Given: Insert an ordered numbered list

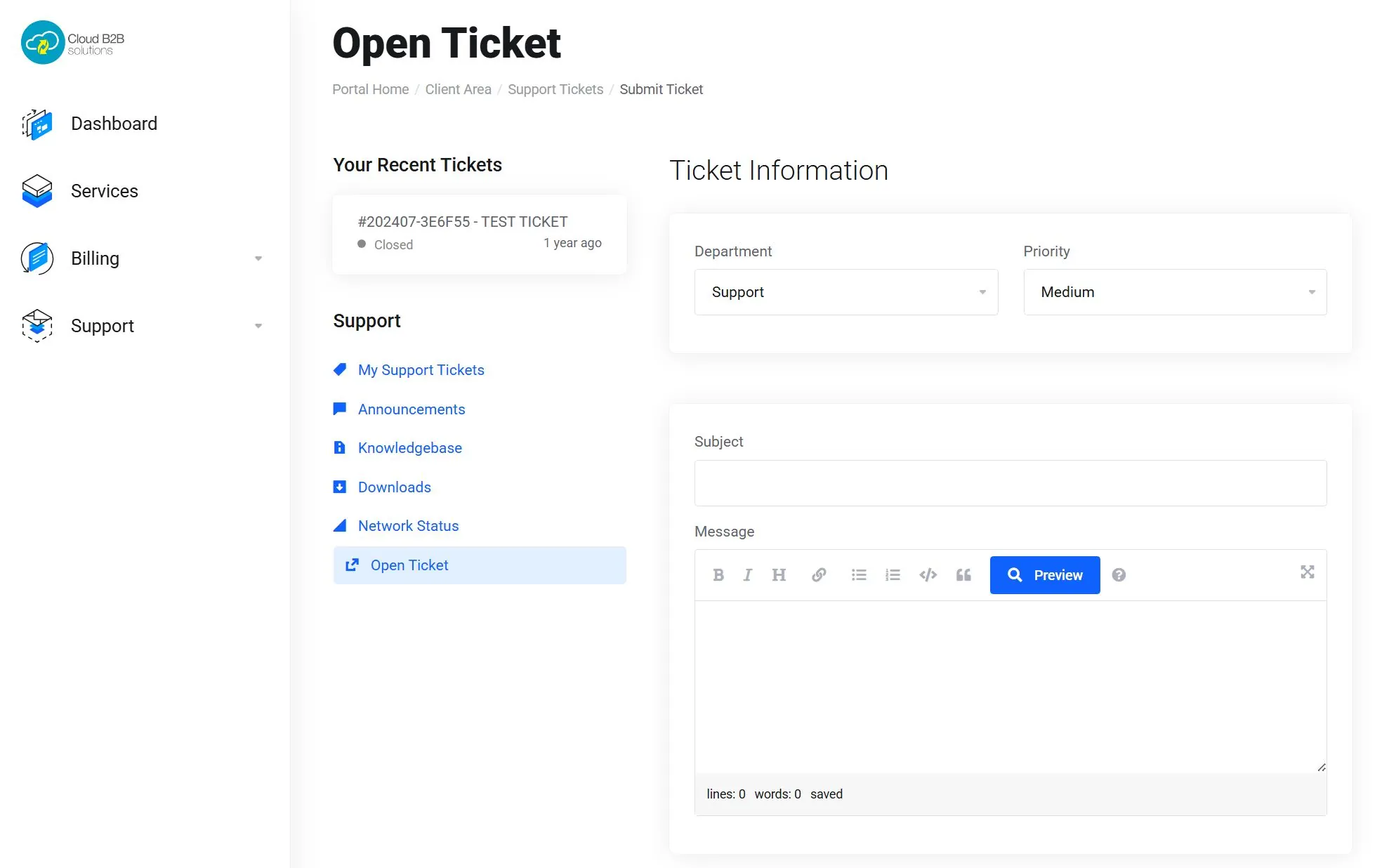Looking at the screenshot, I should click(893, 575).
